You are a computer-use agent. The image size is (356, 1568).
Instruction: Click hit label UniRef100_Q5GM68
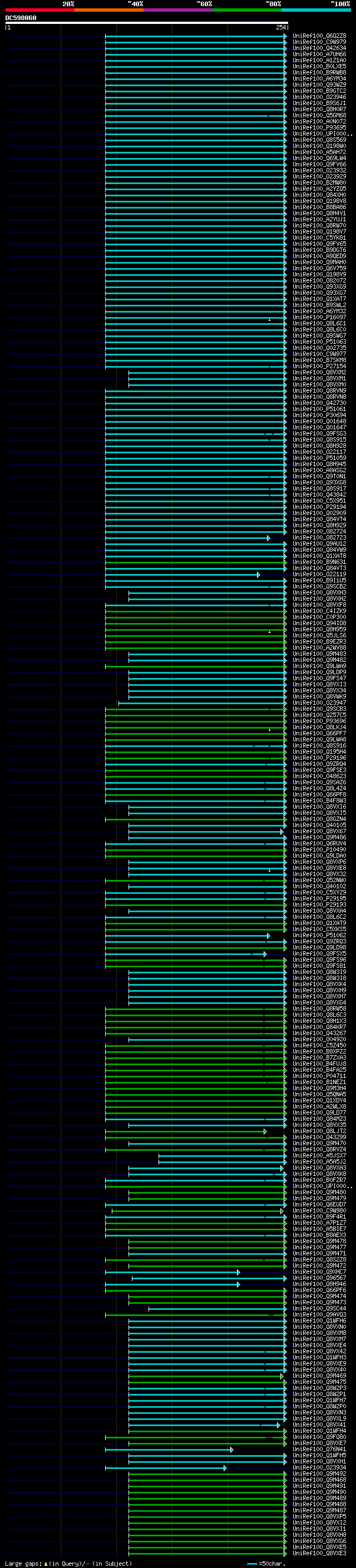[319, 115]
